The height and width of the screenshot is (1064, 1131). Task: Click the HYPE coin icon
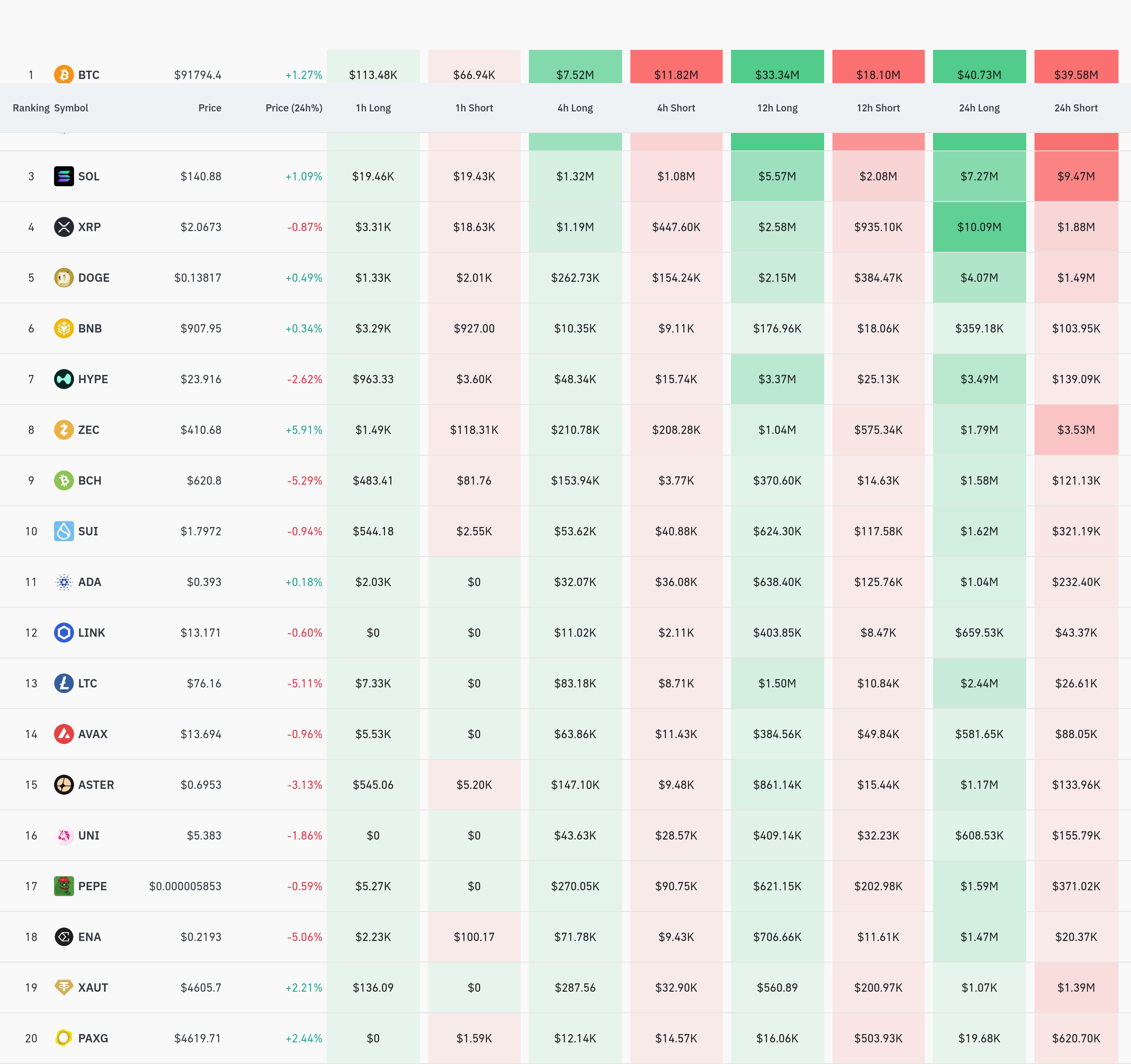click(64, 379)
